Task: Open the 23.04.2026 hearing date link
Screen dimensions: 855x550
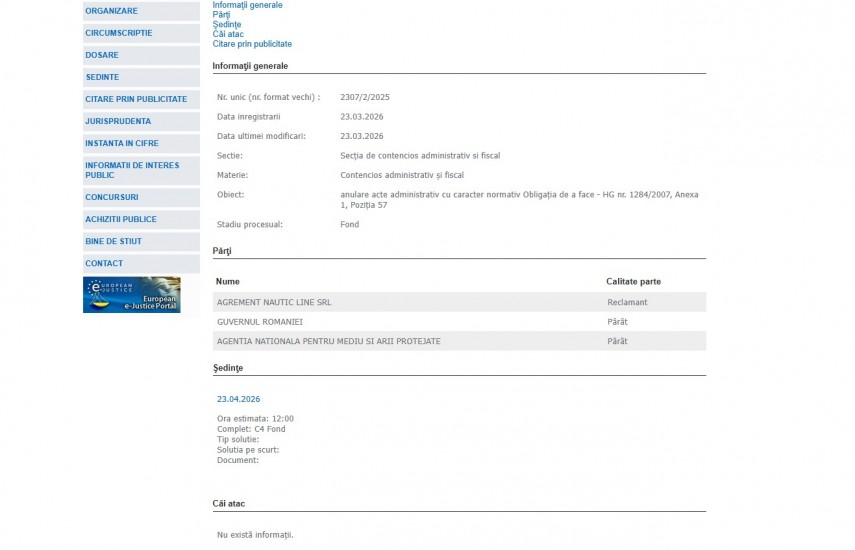Action: click(x=238, y=399)
